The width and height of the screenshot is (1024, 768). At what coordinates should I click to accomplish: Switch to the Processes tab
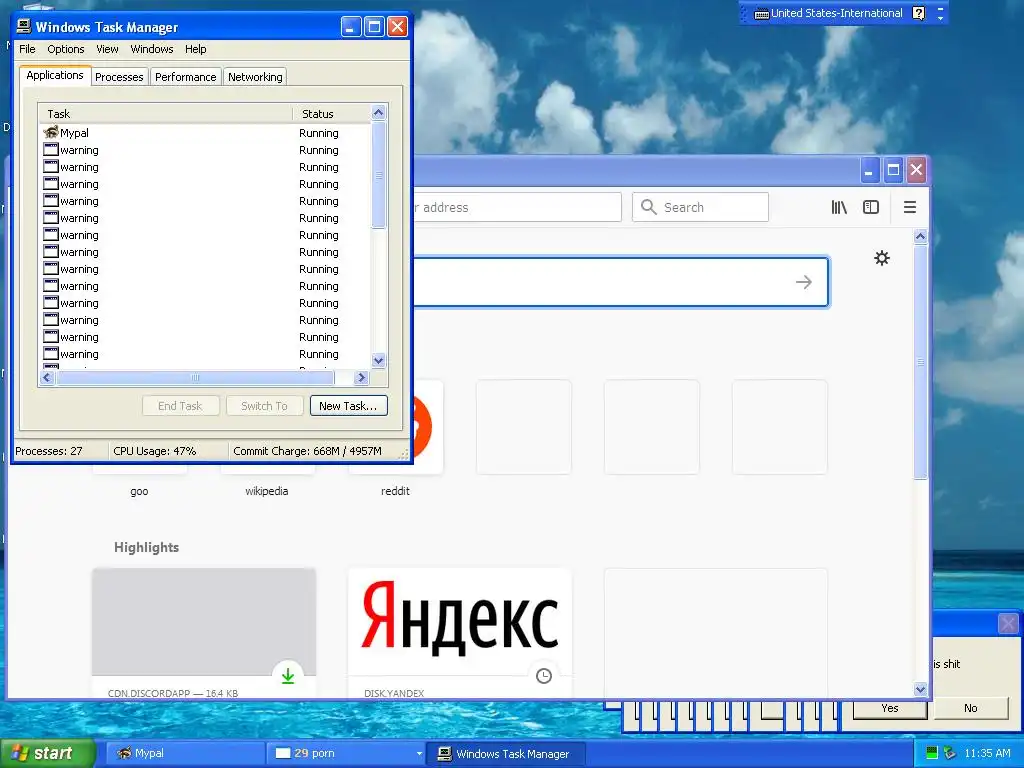119,77
